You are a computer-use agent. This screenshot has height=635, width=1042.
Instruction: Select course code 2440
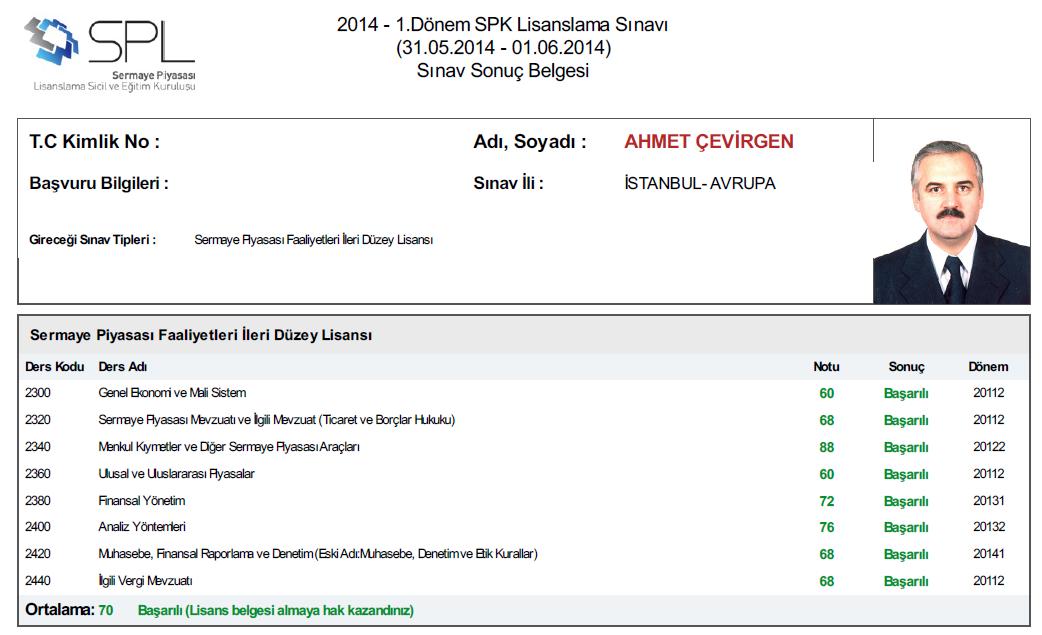(x=38, y=581)
